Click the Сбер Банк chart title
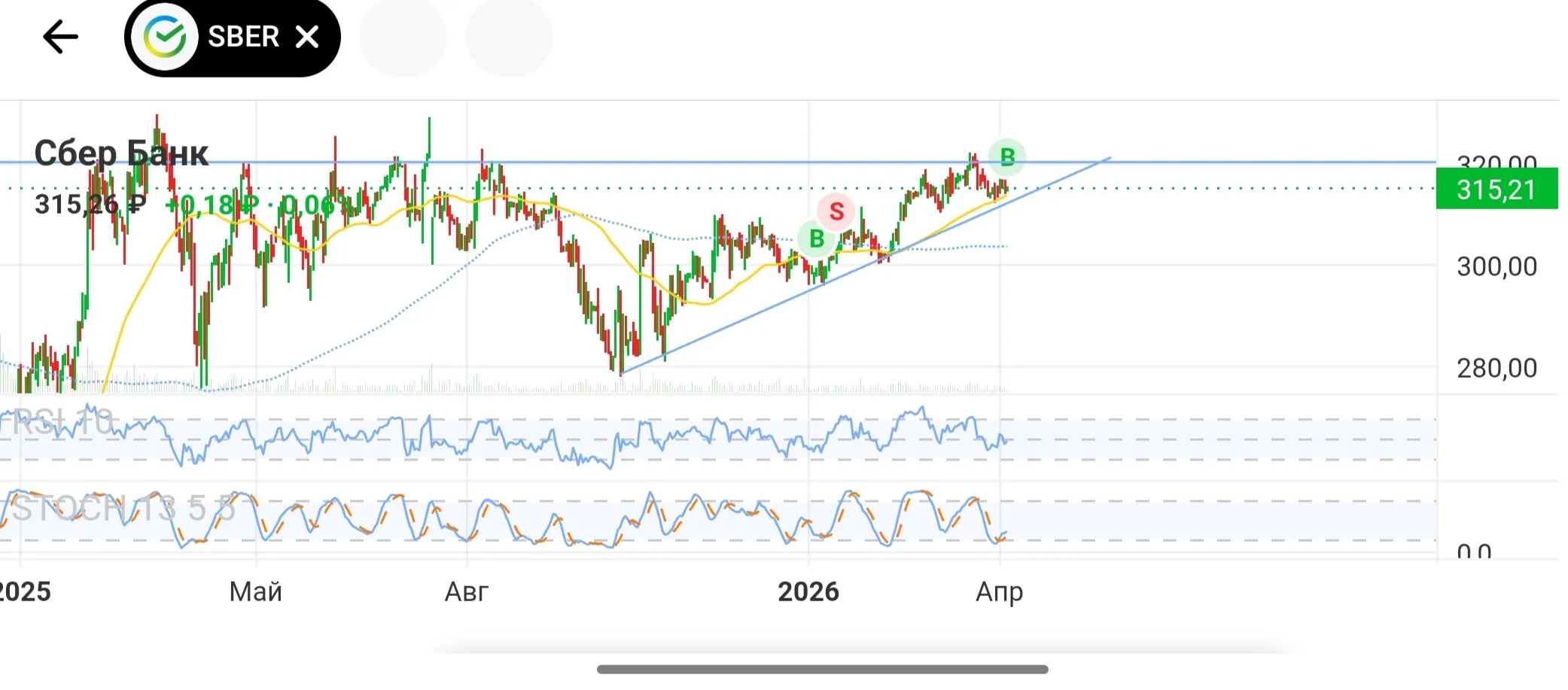 coord(121,154)
